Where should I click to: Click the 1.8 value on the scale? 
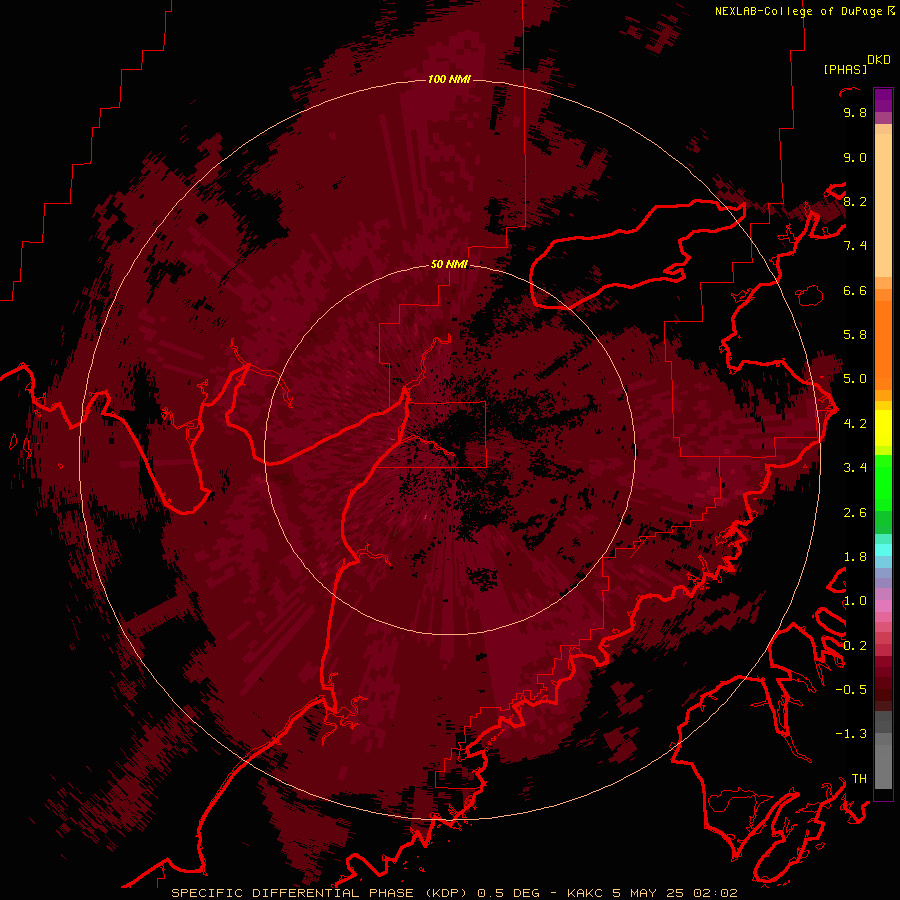click(x=855, y=557)
